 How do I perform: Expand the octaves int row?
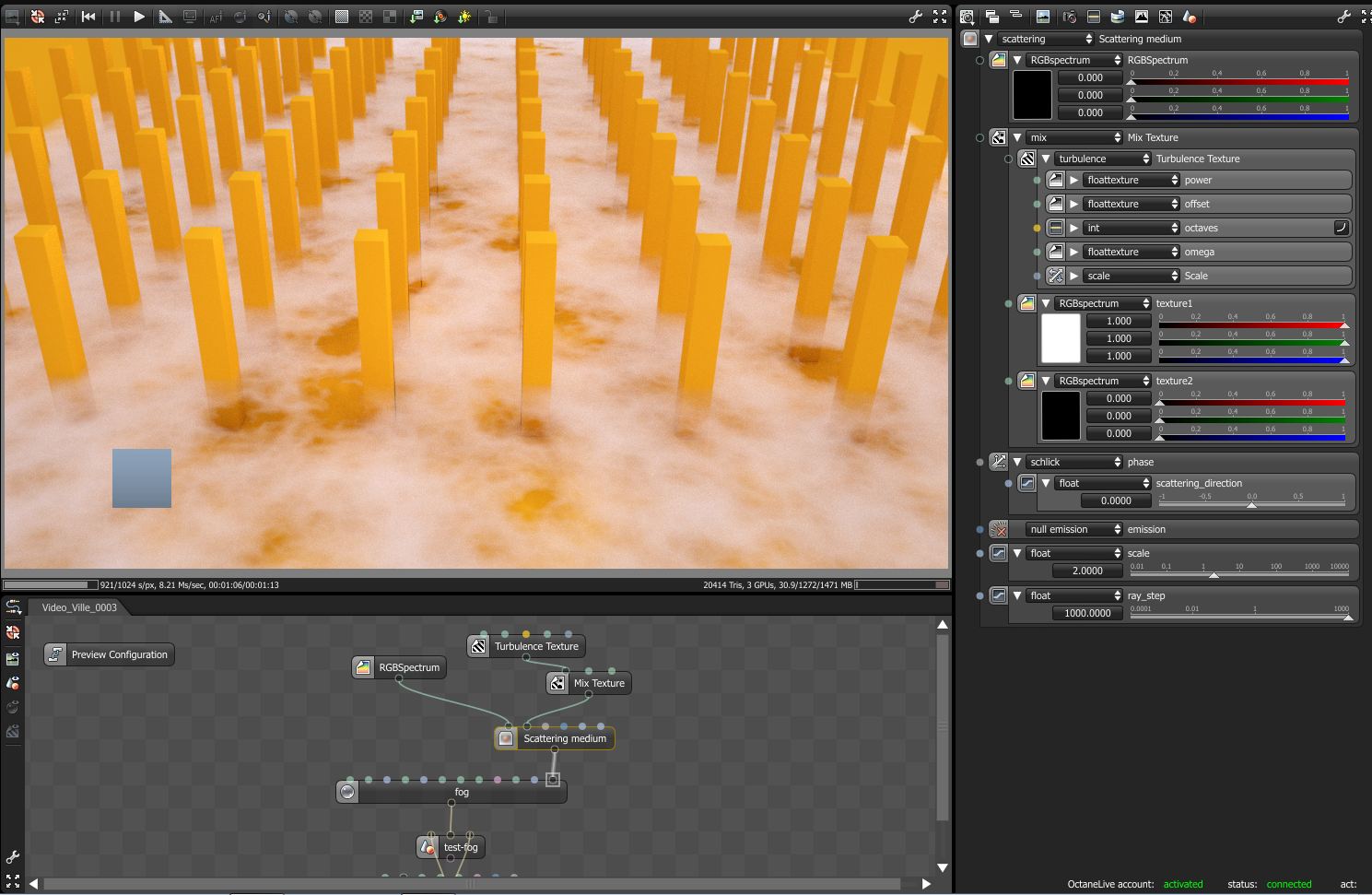(x=1074, y=228)
